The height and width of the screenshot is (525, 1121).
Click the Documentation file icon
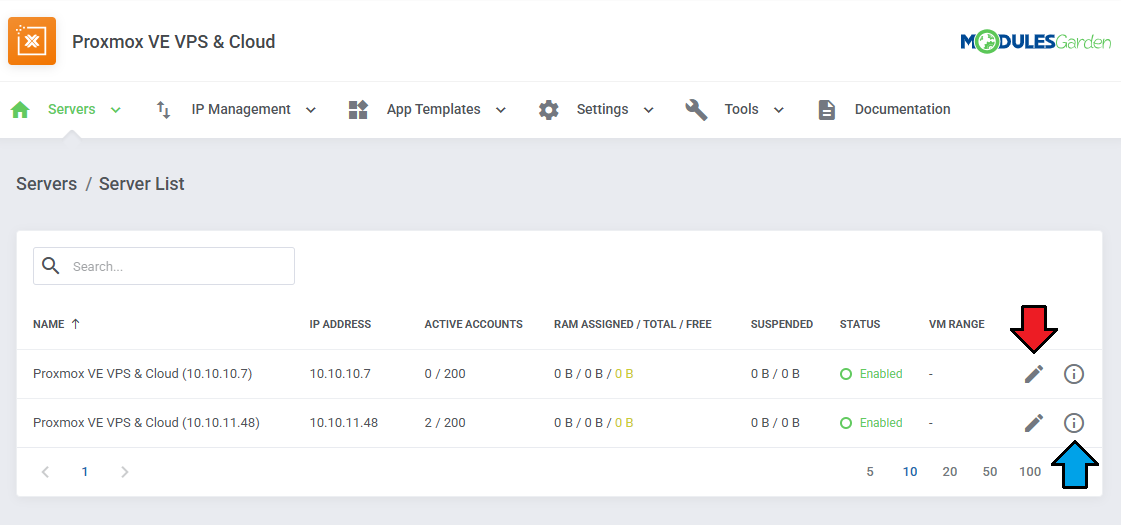coord(826,109)
